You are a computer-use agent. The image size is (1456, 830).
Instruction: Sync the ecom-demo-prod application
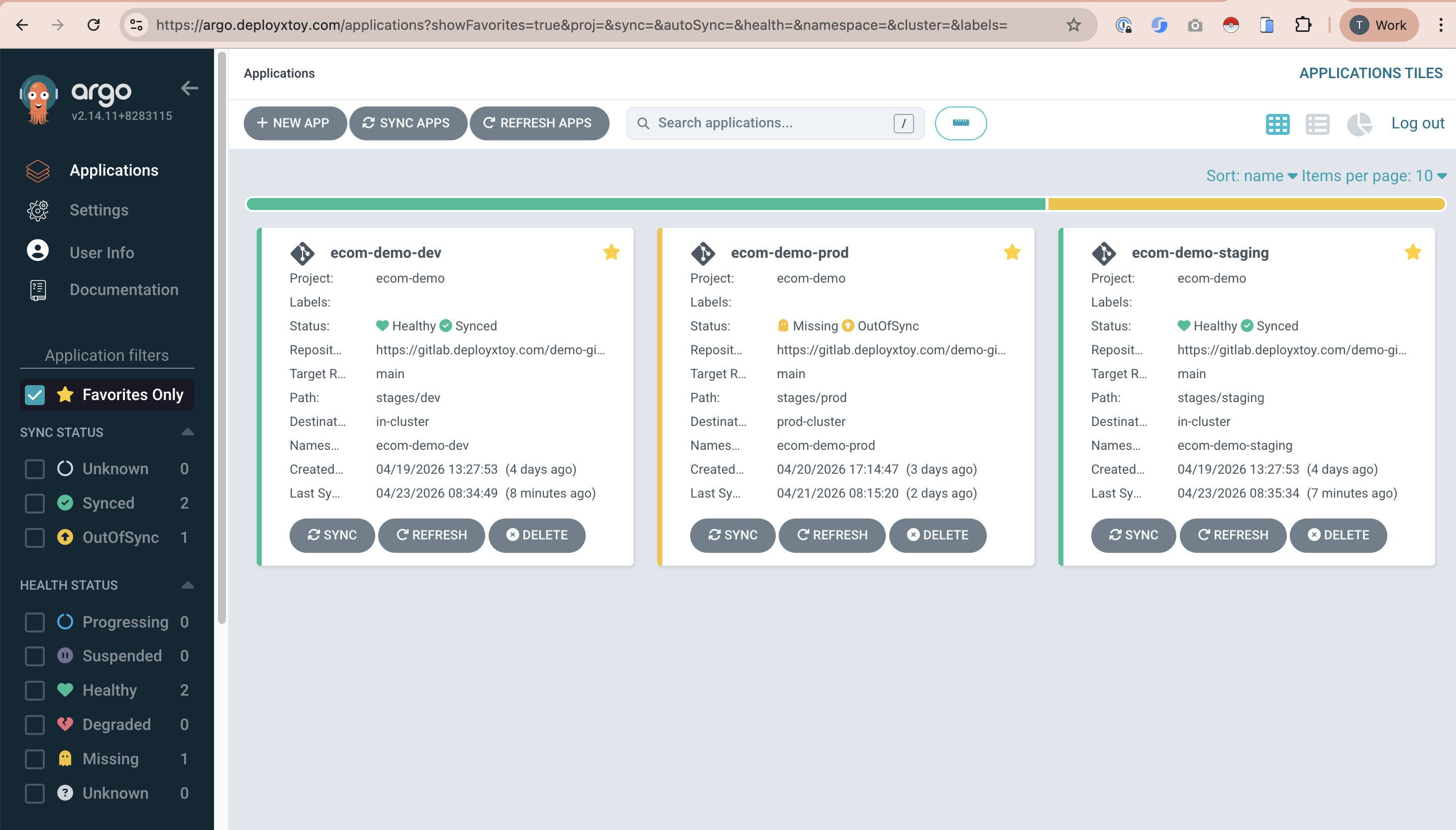point(732,535)
